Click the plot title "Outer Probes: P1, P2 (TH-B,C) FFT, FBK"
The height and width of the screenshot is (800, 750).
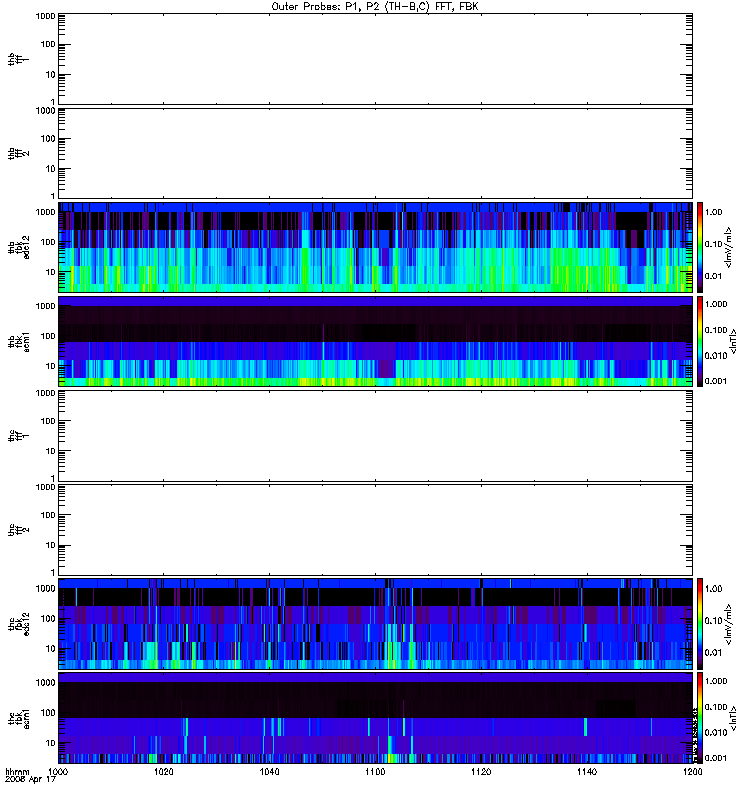(375, 7)
